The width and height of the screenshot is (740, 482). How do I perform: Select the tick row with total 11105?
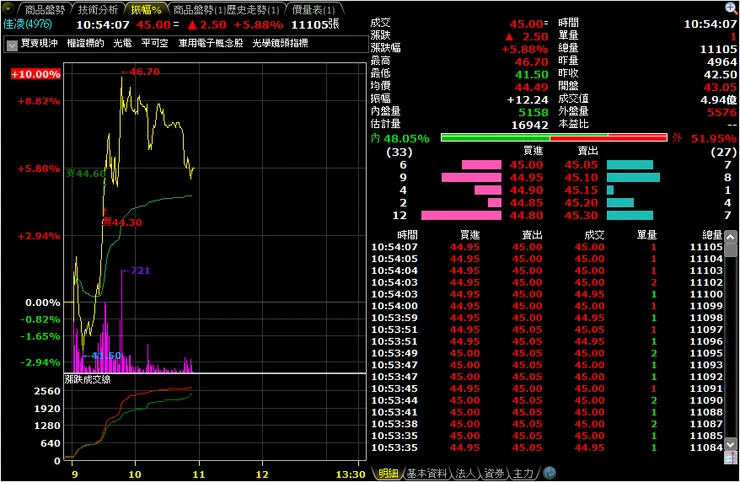tap(547, 247)
